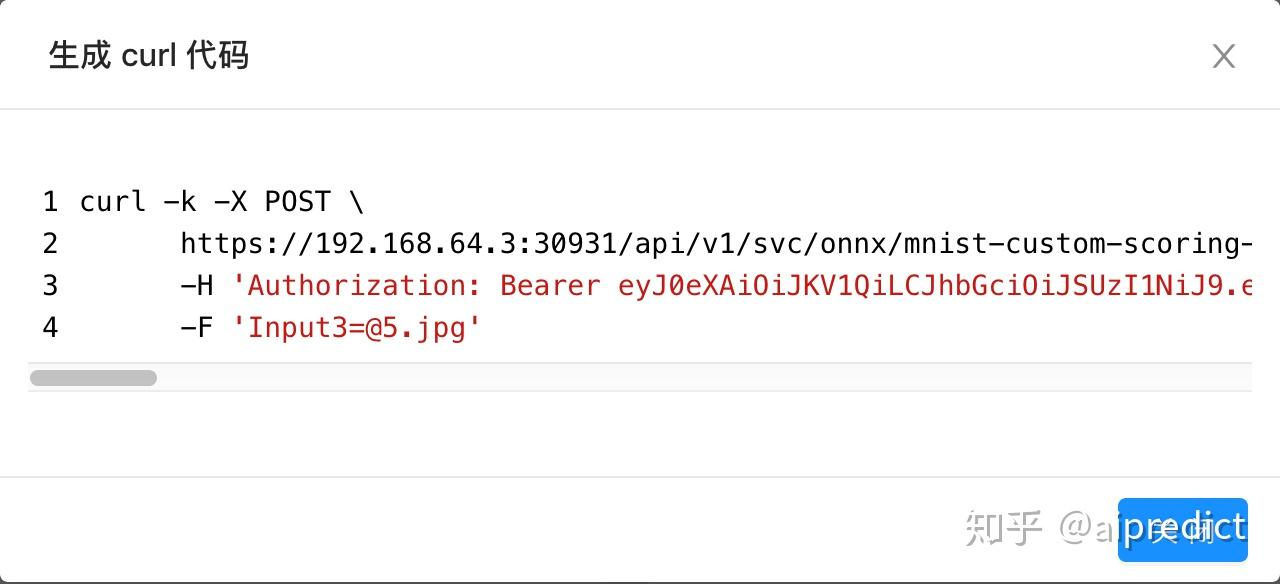Click line number 1 in the gutter

pos(50,202)
